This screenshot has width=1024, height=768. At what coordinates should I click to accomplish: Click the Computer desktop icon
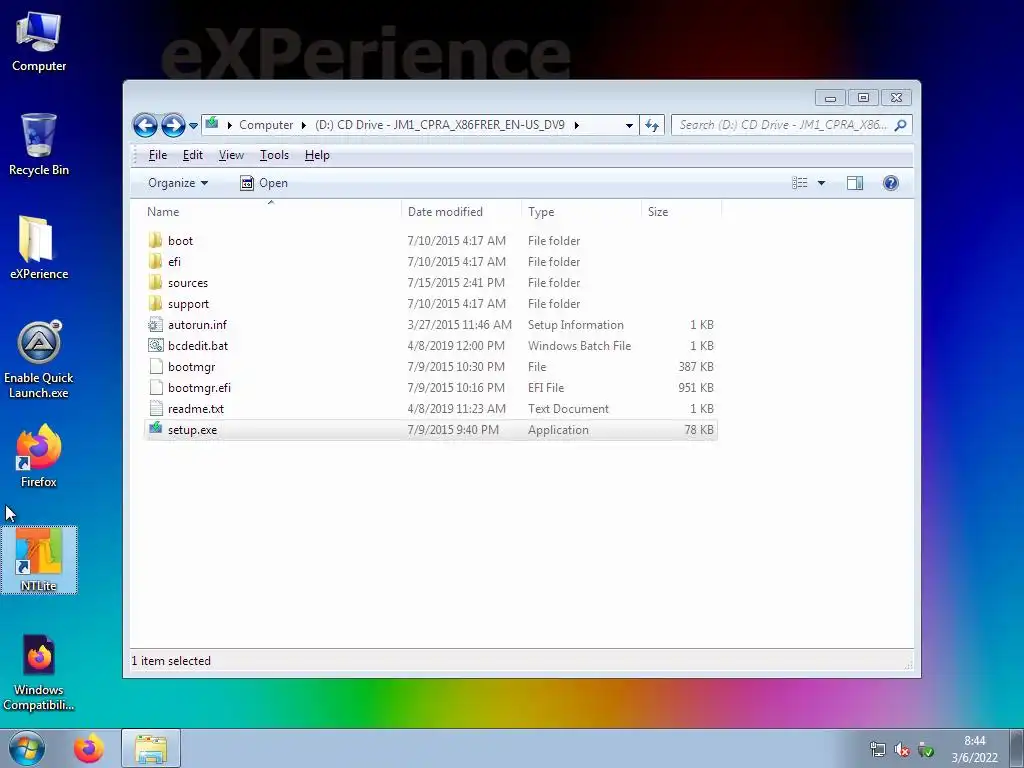point(39,42)
